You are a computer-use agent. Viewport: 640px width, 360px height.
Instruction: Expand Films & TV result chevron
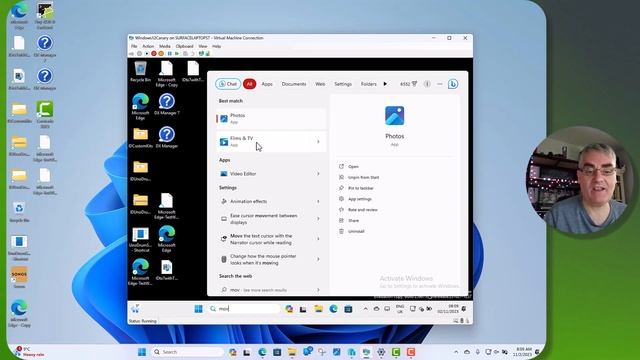(x=318, y=142)
